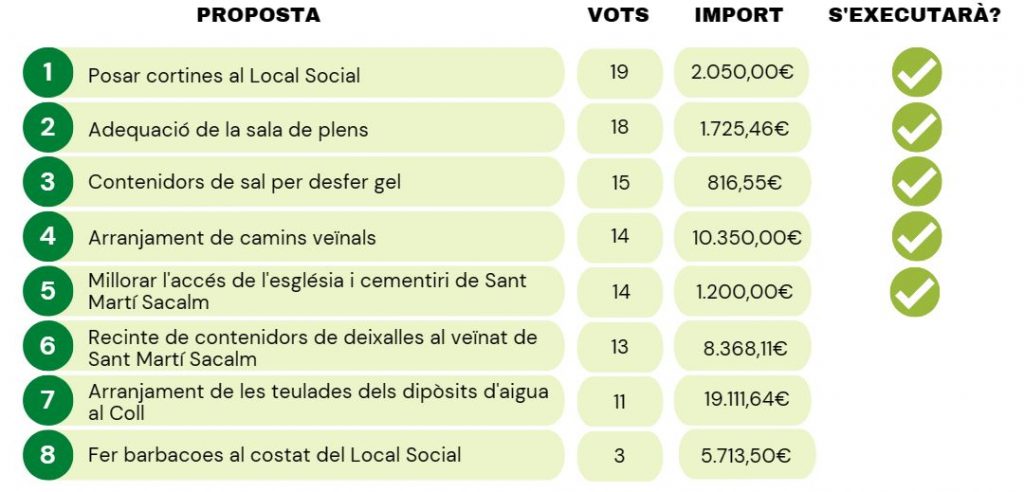Click checkmark for Arranjament de camins veïnals

(x=916, y=237)
